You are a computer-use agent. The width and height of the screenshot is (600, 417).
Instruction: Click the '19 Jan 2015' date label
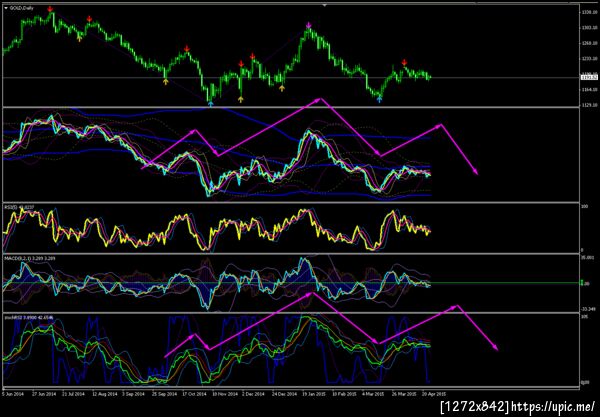[x=314, y=394]
